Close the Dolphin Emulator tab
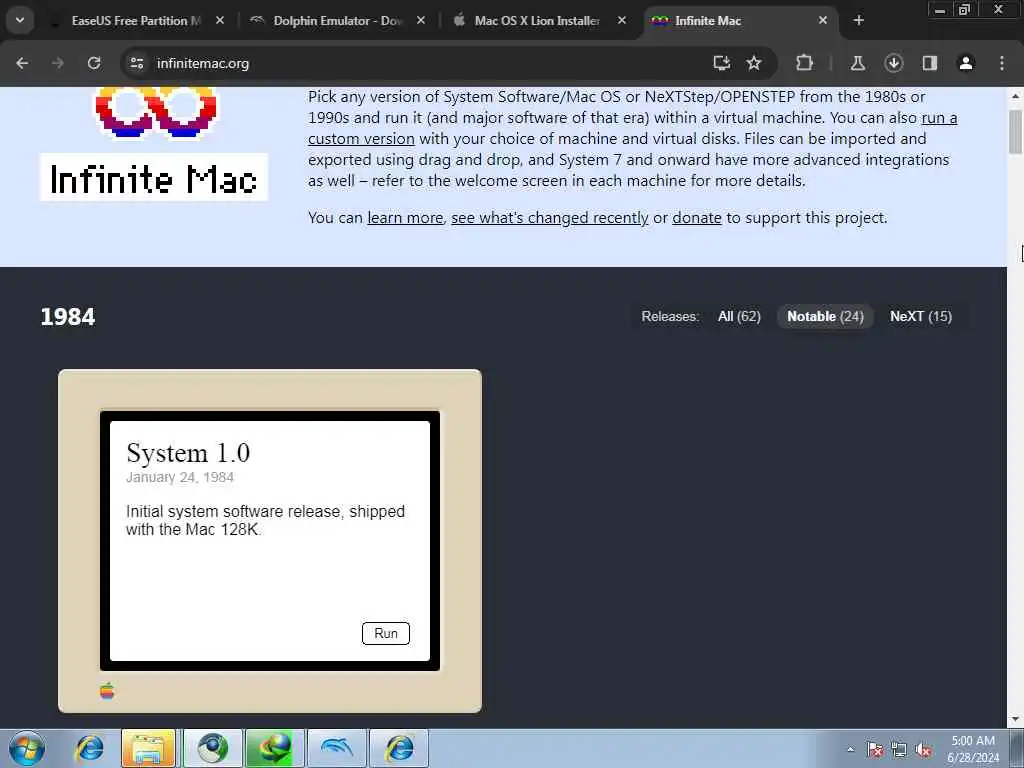 (x=421, y=21)
